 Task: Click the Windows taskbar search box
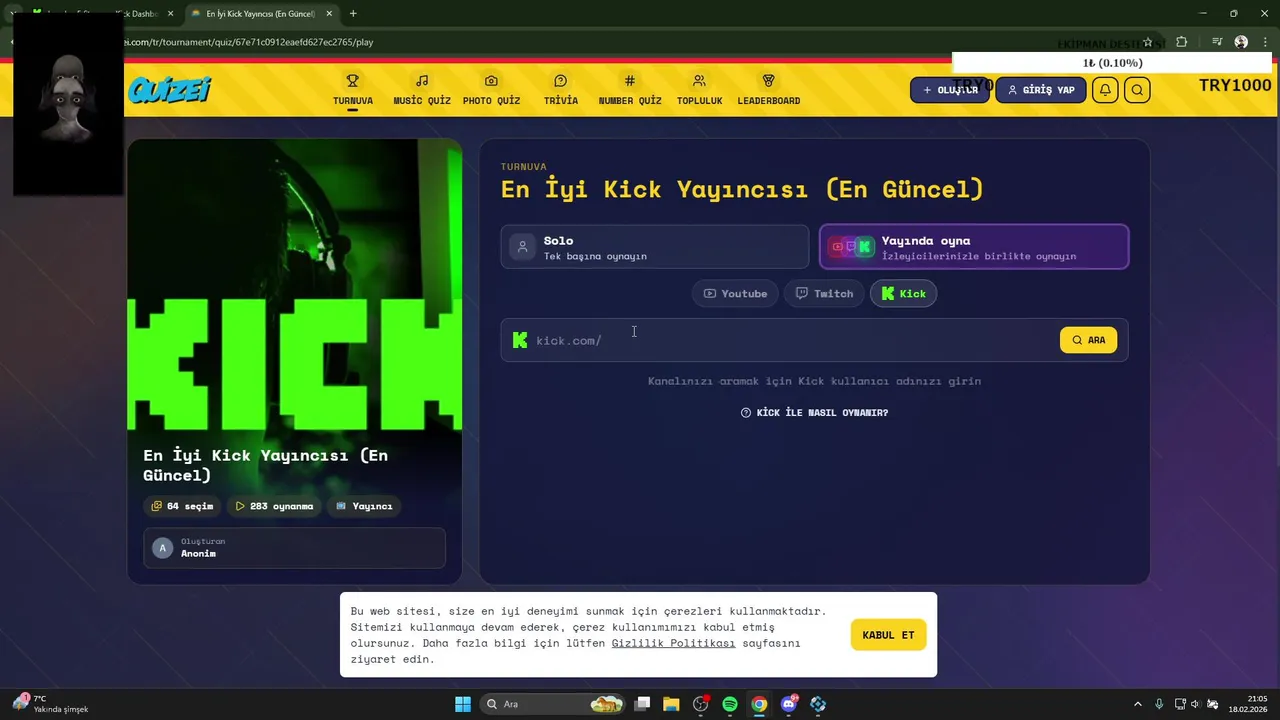553,704
